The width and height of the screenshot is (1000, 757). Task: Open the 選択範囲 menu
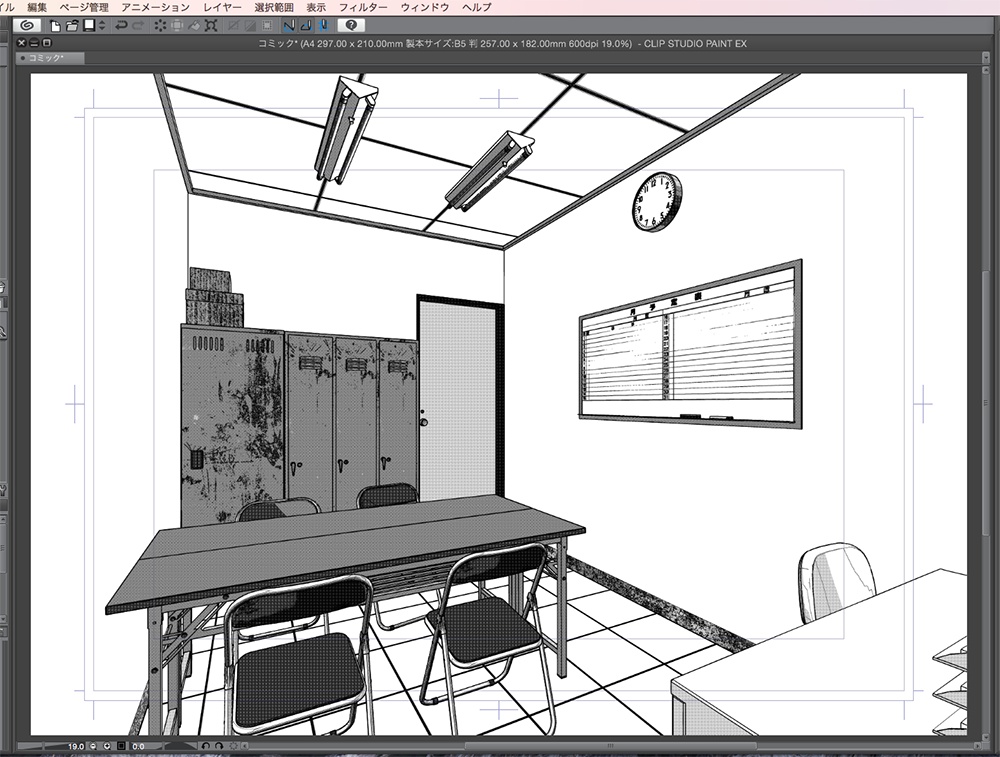[x=274, y=7]
